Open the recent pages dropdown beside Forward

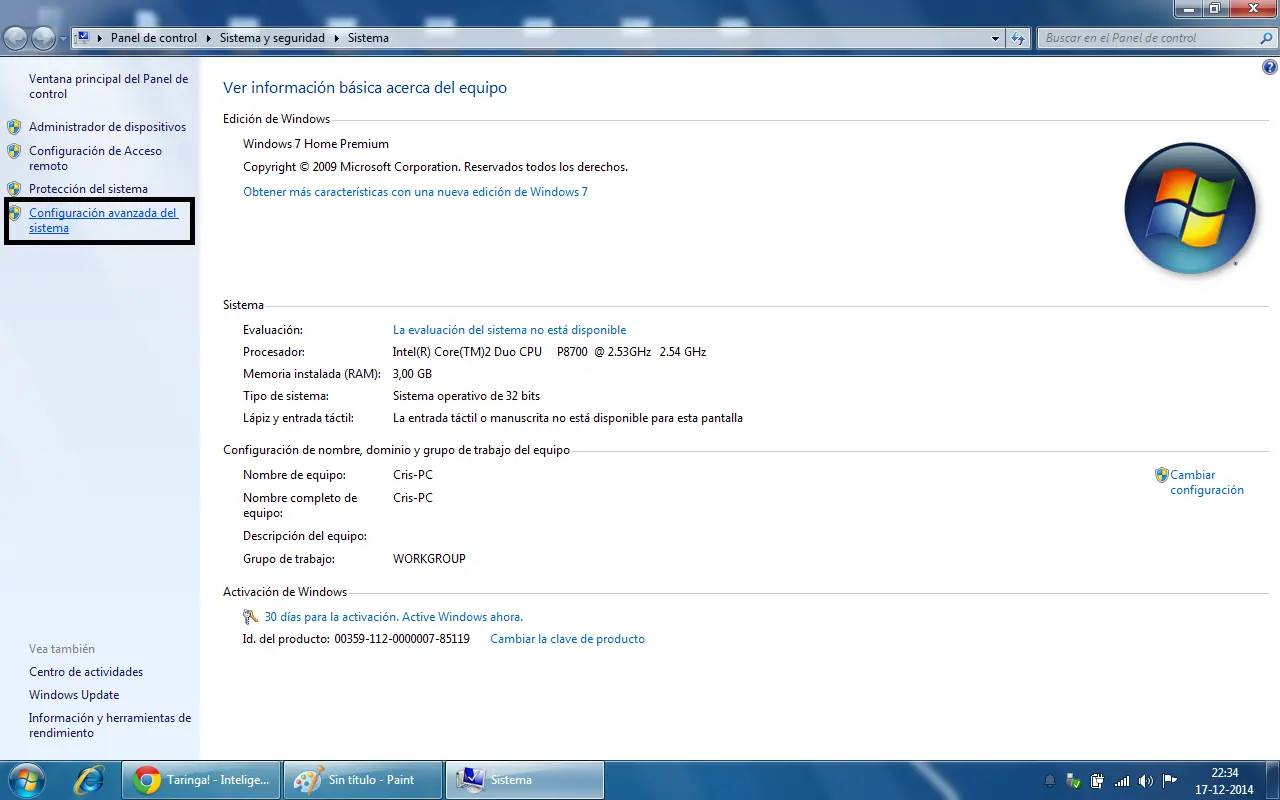click(x=64, y=39)
